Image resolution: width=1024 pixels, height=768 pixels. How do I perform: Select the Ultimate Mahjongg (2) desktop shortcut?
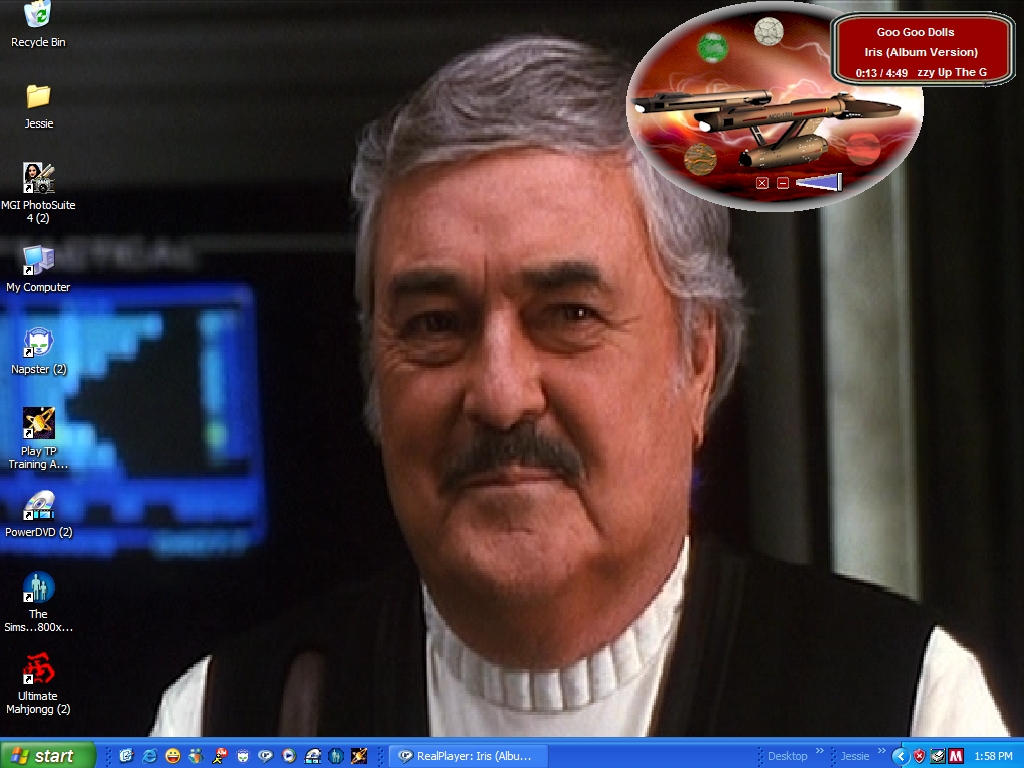[x=39, y=684]
